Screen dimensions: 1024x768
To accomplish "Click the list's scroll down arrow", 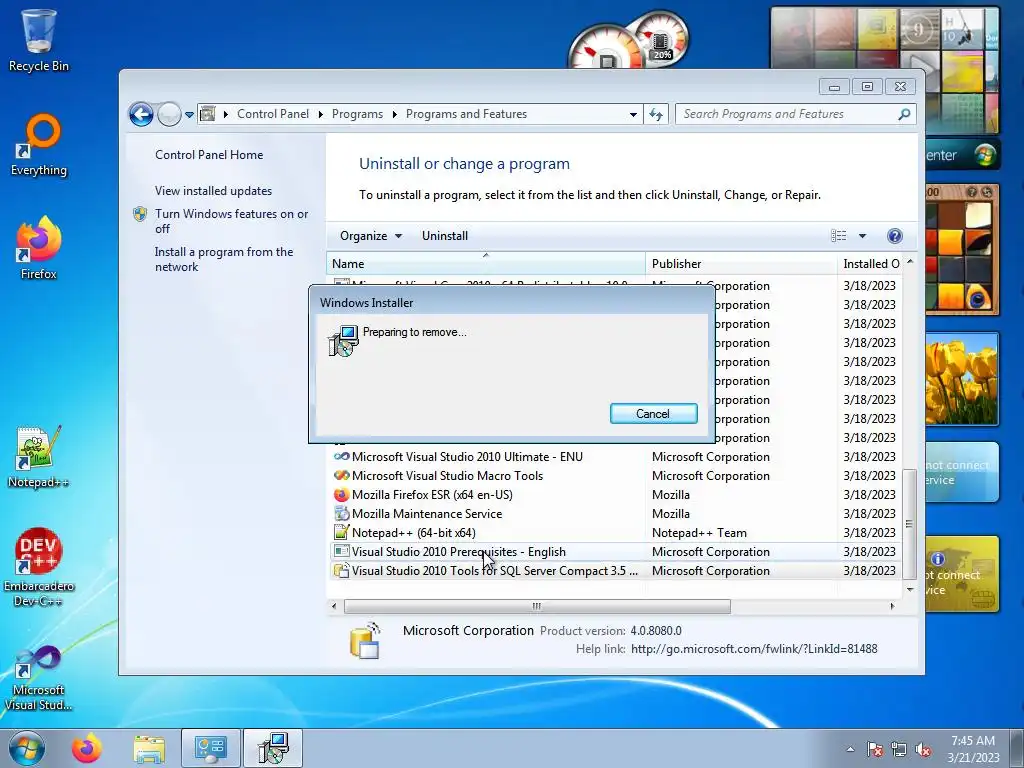I will (910, 590).
